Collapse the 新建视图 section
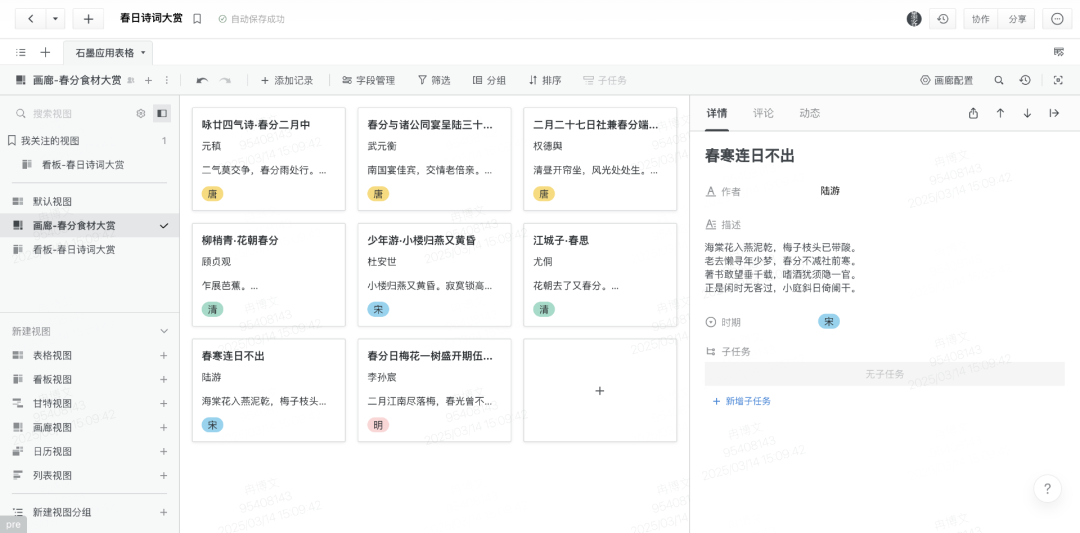This screenshot has width=1080, height=533. tap(164, 331)
